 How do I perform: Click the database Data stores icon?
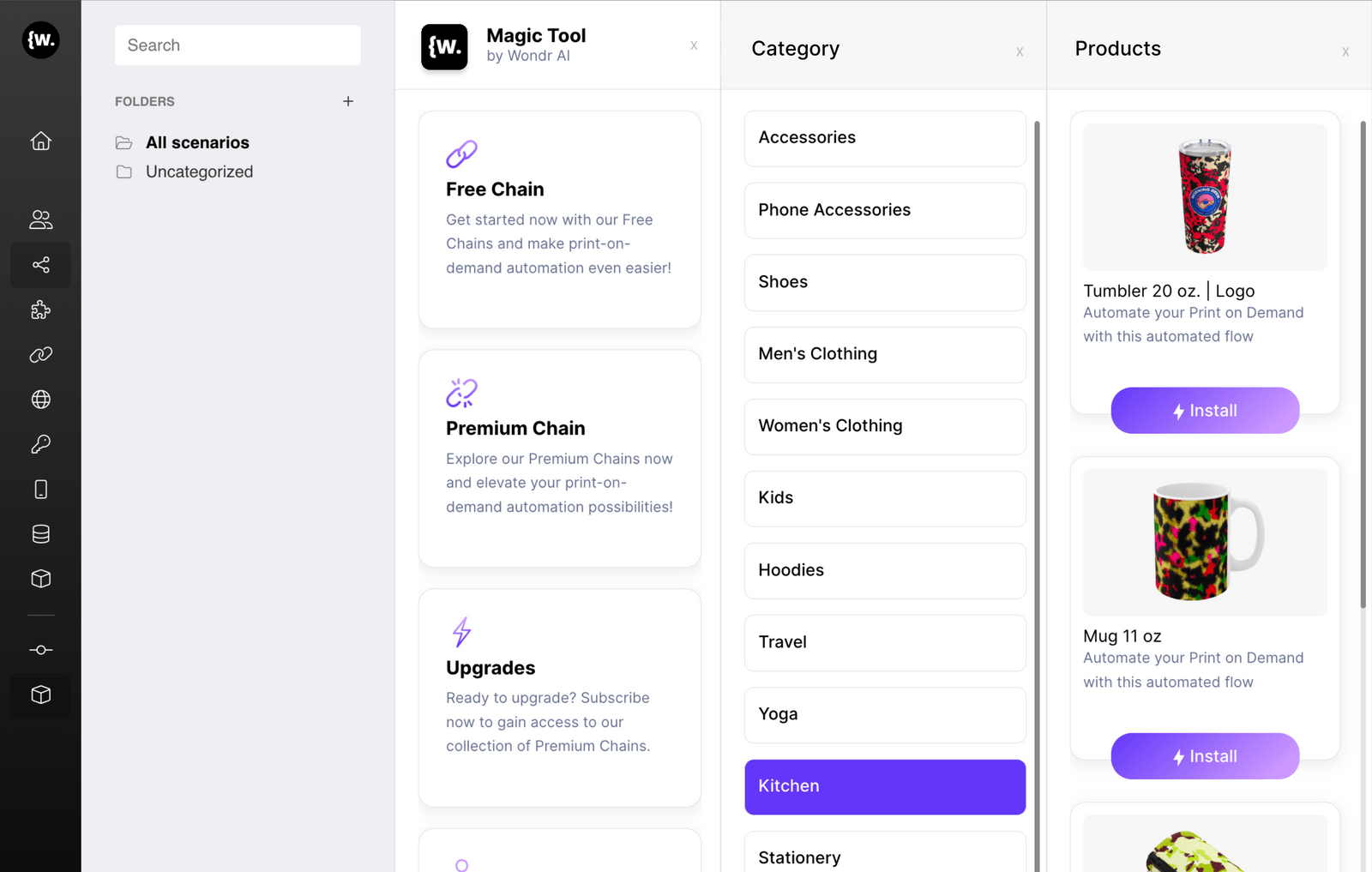(40, 533)
